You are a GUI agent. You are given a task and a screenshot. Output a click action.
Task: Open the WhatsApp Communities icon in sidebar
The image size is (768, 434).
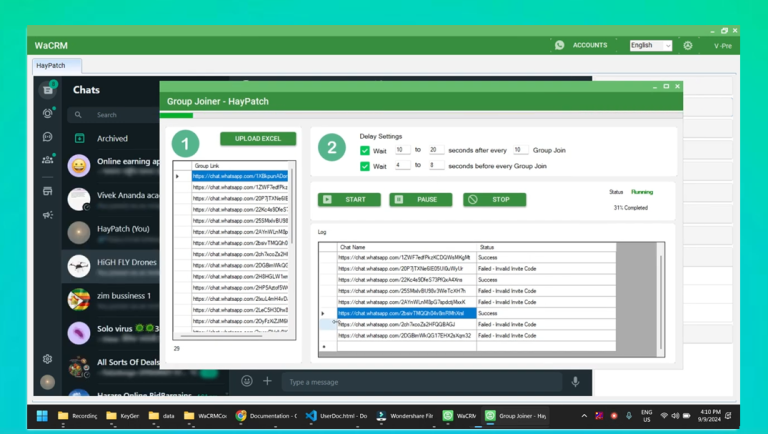tap(47, 159)
